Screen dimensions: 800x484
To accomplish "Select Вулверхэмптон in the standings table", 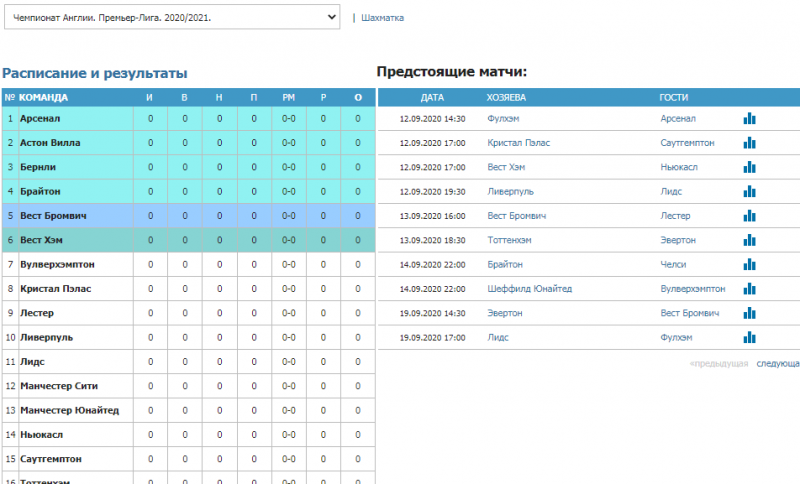I will click(57, 264).
